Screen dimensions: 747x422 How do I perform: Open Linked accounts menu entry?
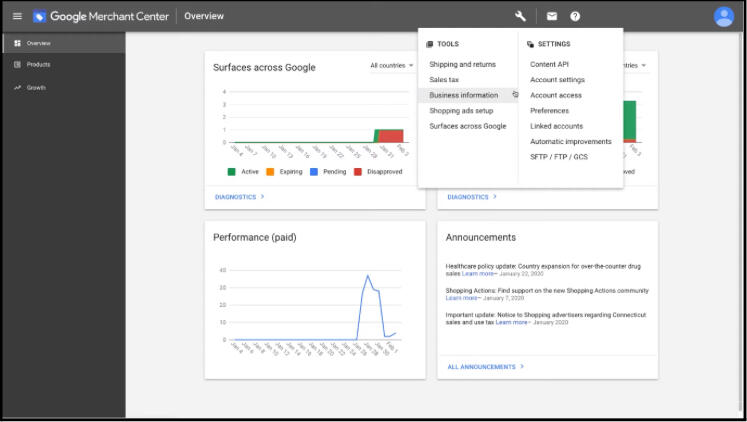click(556, 126)
